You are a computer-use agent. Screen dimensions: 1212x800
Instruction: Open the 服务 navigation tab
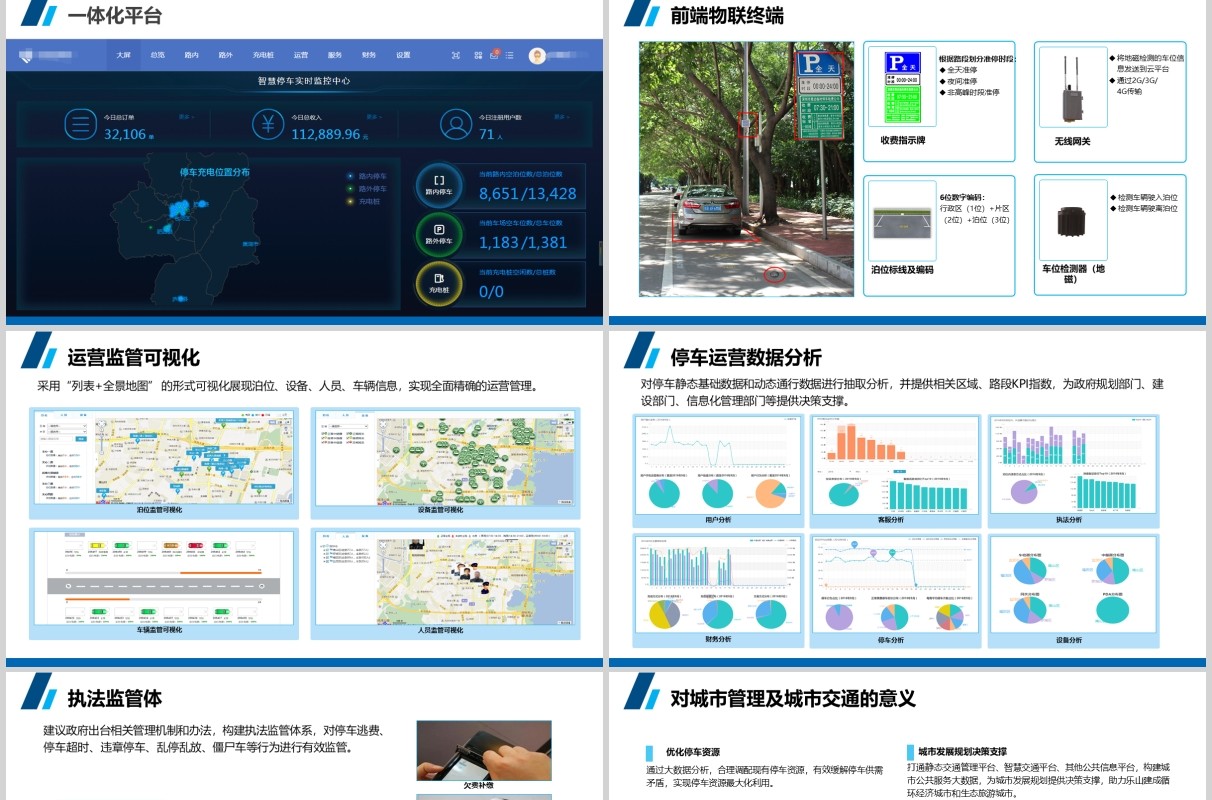pos(335,56)
